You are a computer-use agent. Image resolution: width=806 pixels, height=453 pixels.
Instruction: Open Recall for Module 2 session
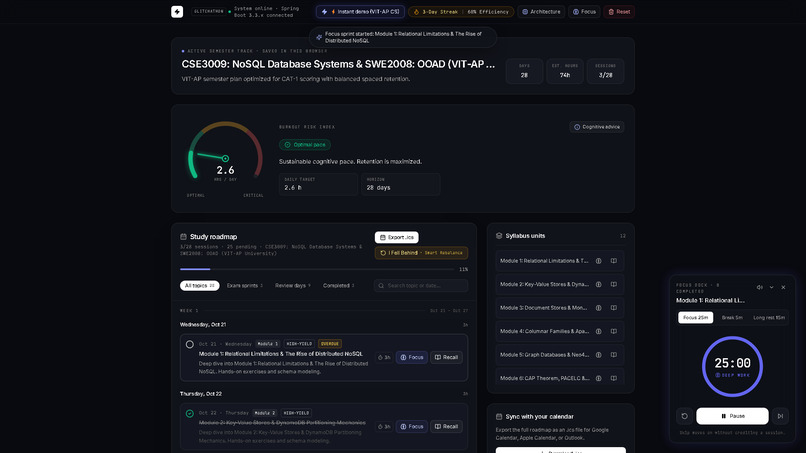(446, 426)
